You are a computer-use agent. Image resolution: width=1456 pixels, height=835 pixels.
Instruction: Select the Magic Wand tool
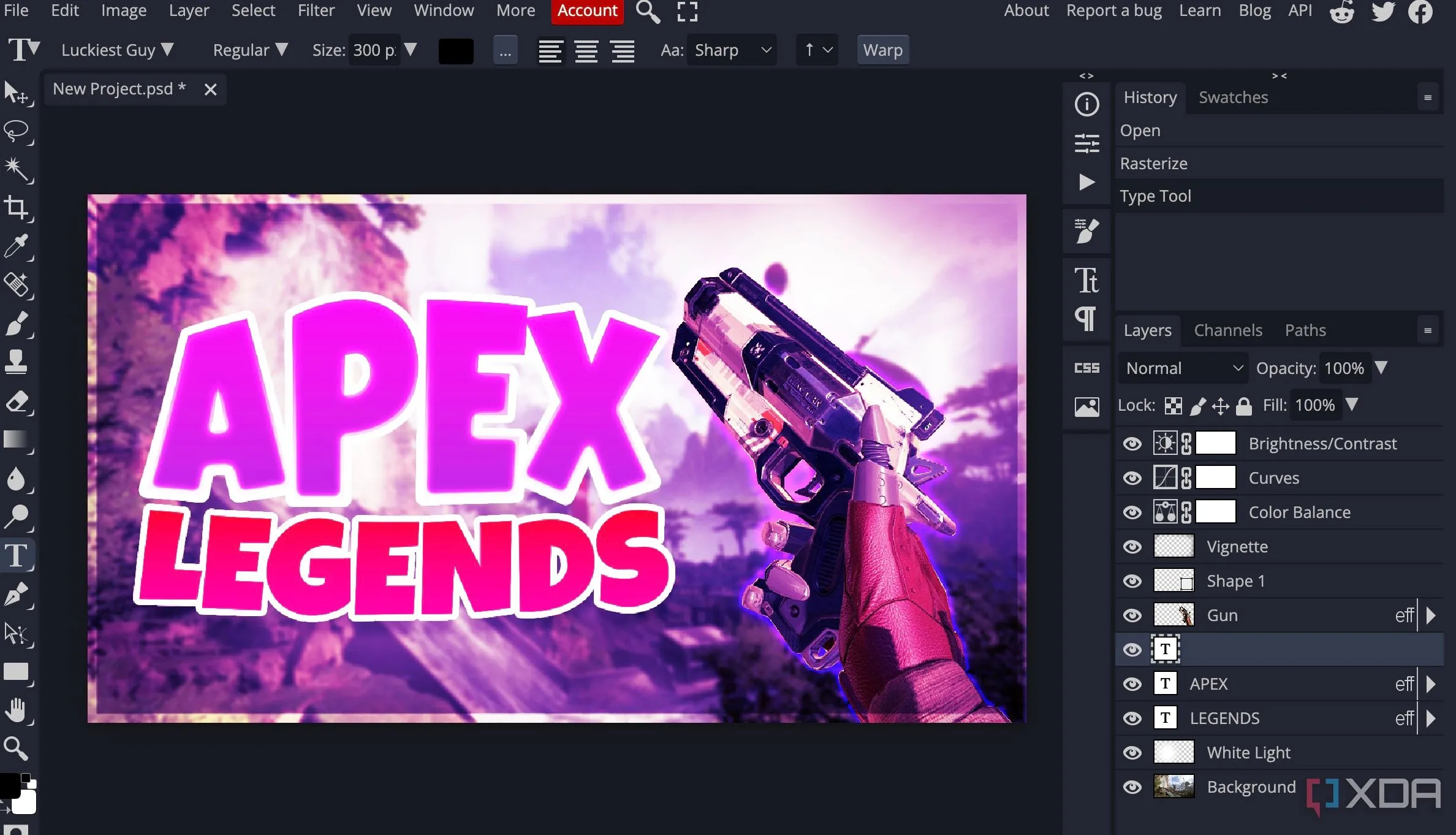(x=16, y=169)
